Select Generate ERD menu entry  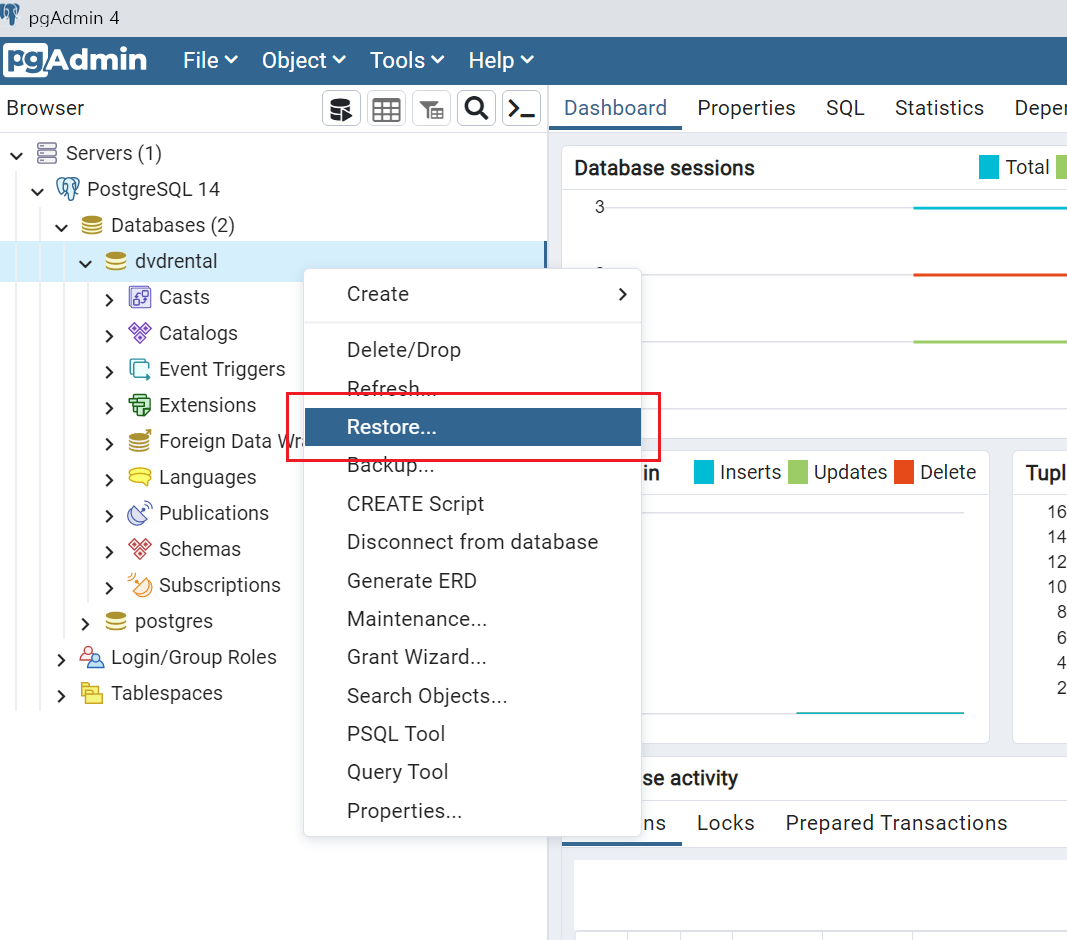pos(473,581)
